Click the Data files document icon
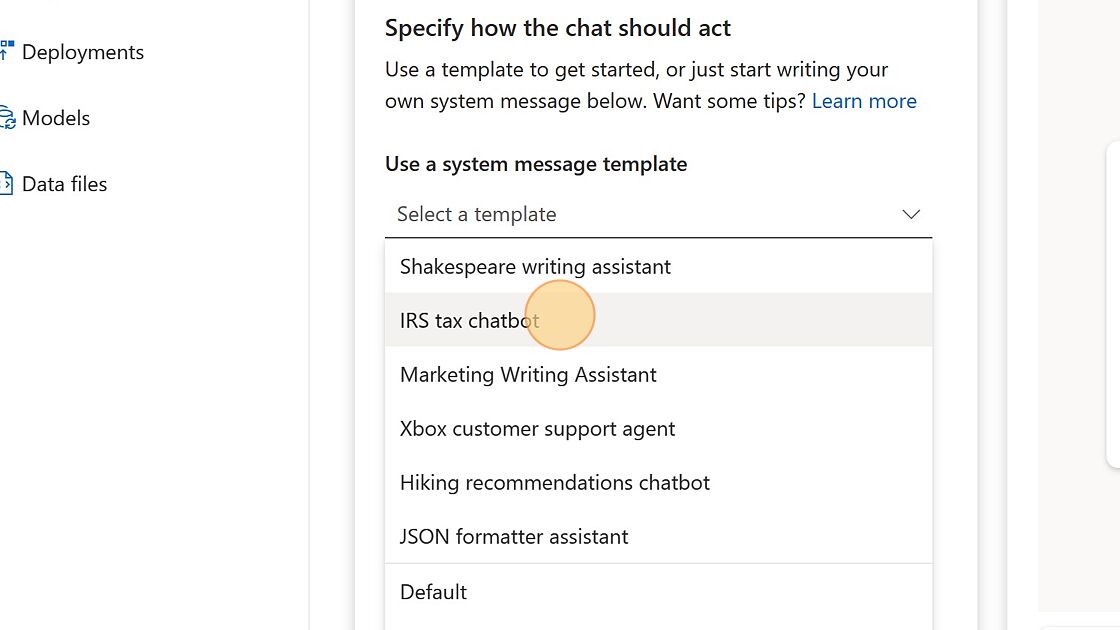This screenshot has height=630, width=1120. pos(6,184)
